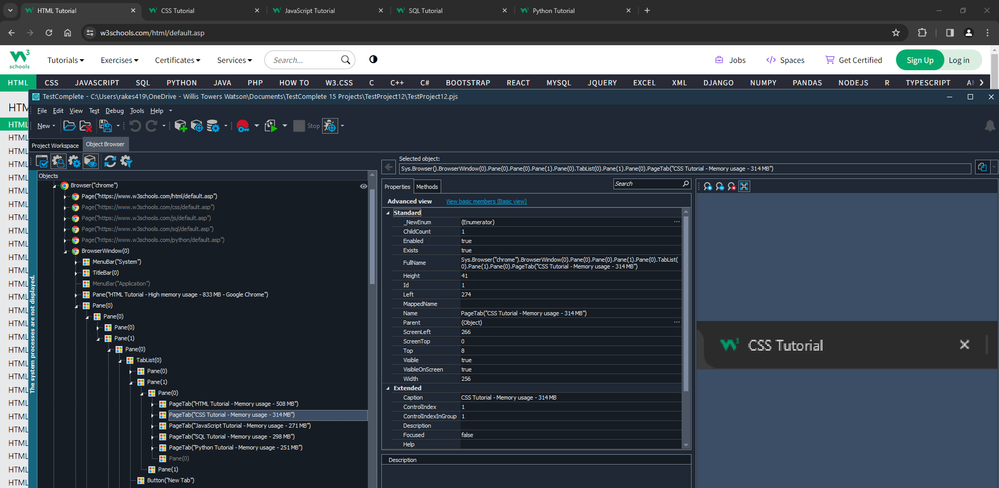Click the Record test red icon
The width and height of the screenshot is (999, 488).
[242, 126]
